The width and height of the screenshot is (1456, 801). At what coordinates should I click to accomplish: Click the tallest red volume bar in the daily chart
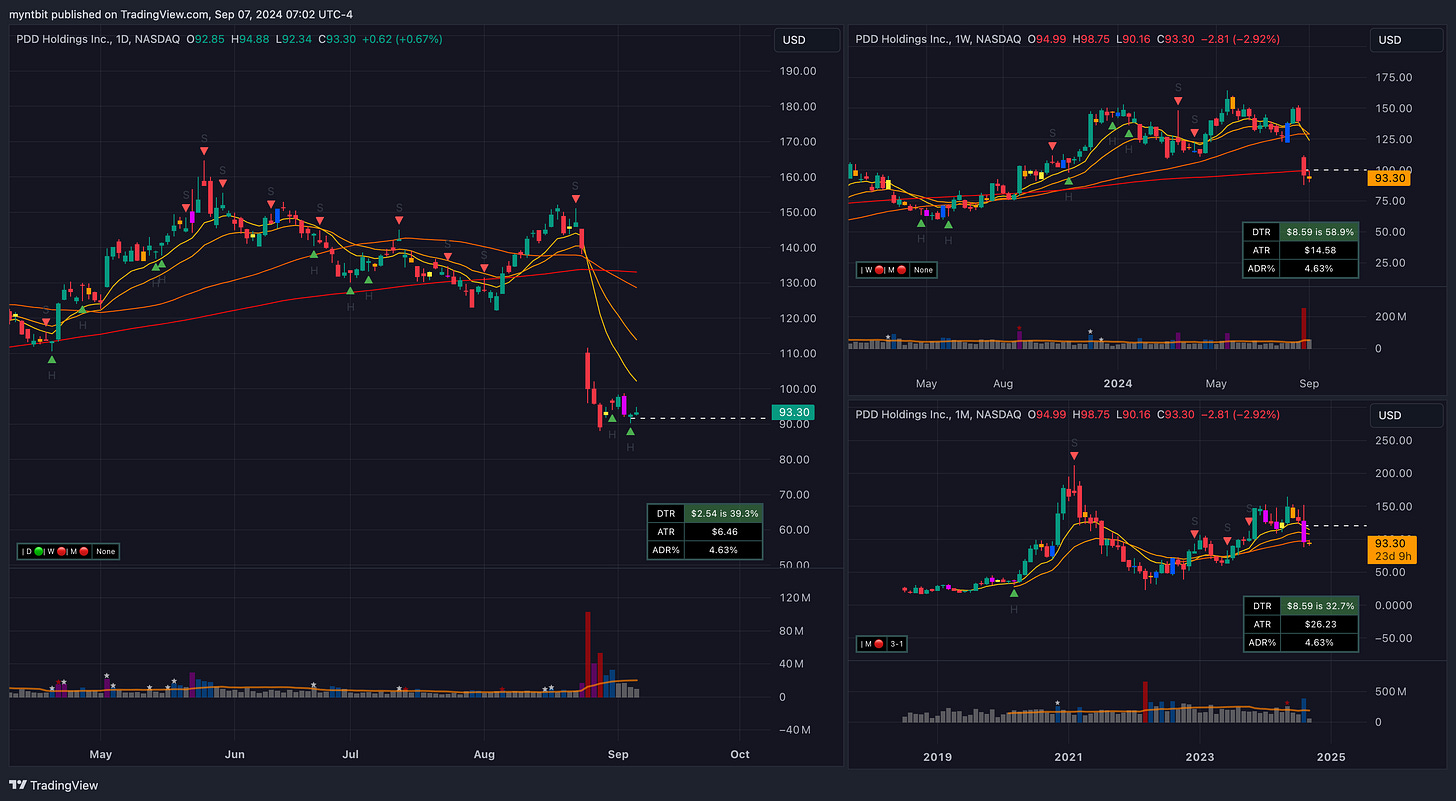point(587,655)
